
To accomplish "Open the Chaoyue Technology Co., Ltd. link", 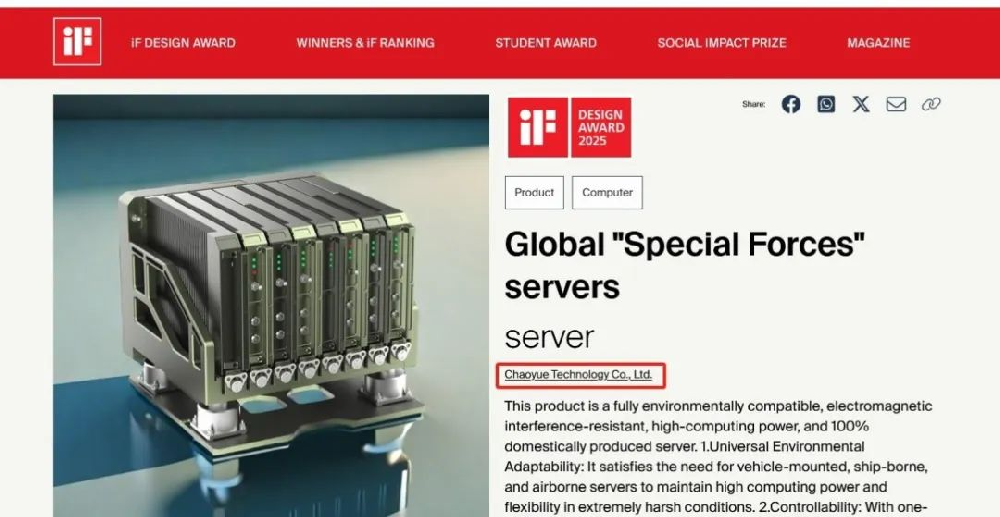I will coord(578,375).
